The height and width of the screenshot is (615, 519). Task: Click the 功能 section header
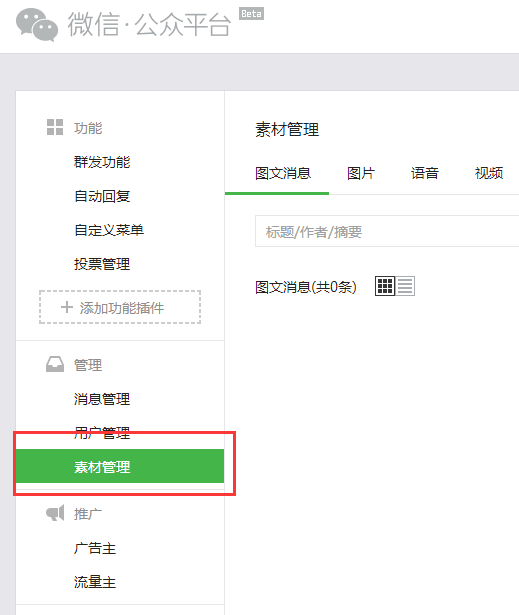[x=88, y=128]
